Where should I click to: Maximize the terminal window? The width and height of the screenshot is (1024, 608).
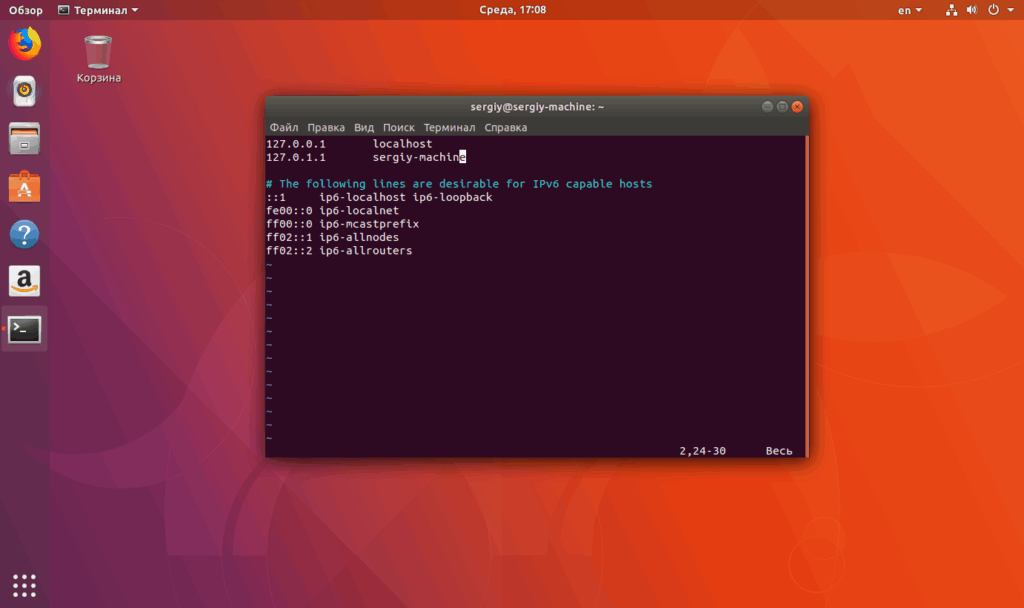coord(782,106)
